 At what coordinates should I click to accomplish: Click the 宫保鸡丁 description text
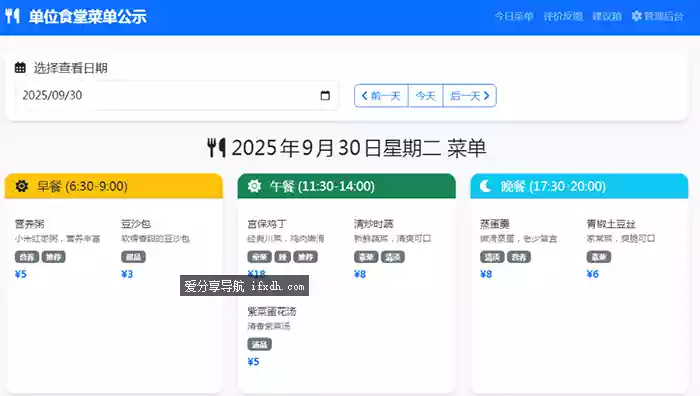pos(286,238)
